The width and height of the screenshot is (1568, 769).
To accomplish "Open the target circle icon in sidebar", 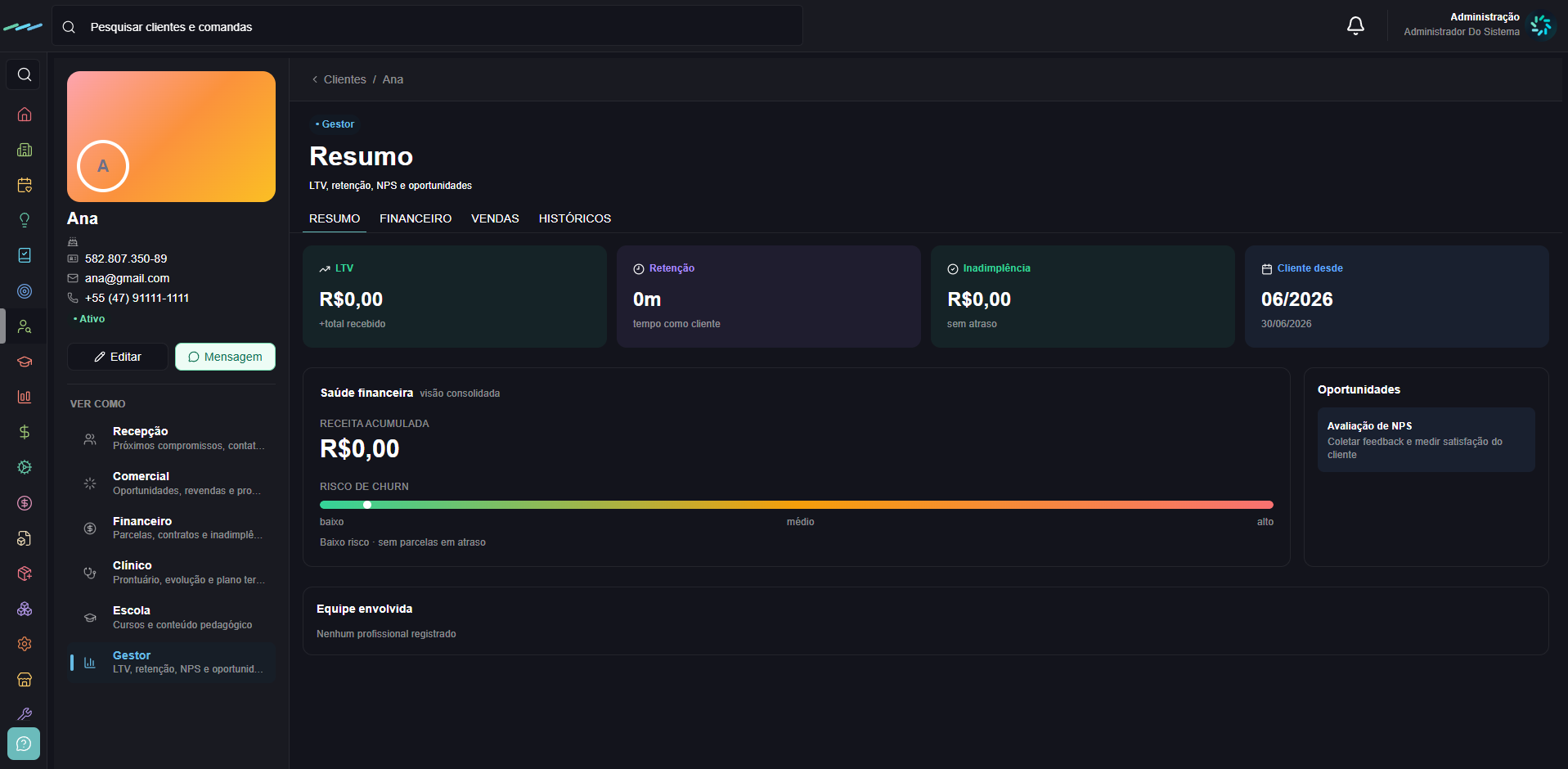I will (25, 291).
